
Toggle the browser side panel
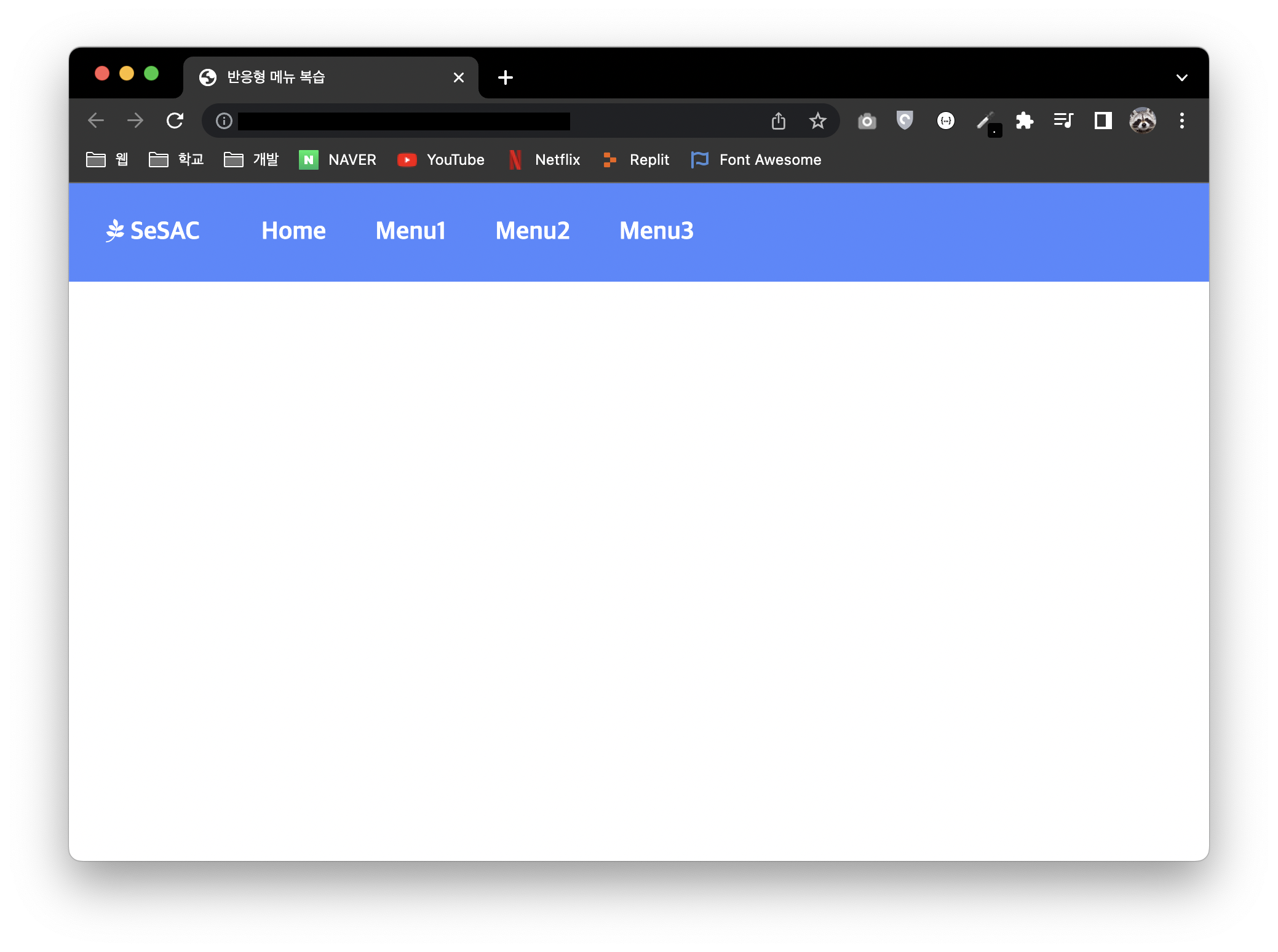click(1103, 121)
